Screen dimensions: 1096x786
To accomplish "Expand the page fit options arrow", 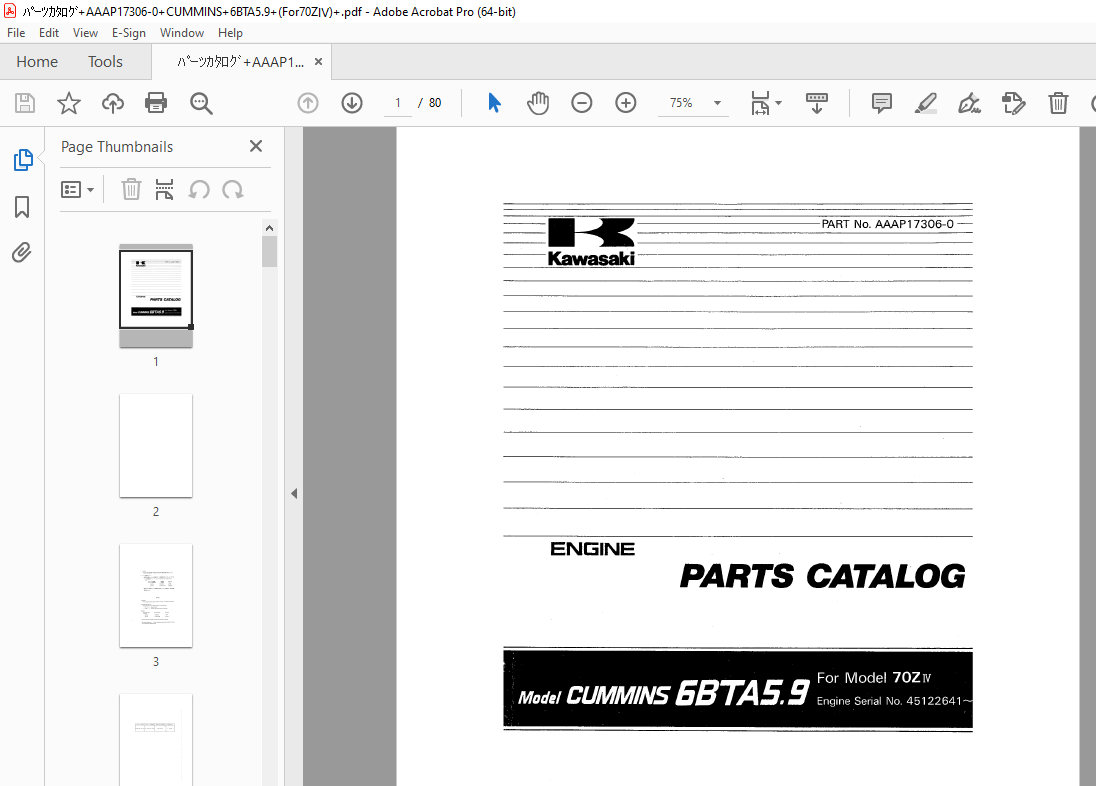I will pyautogui.click(x=779, y=103).
